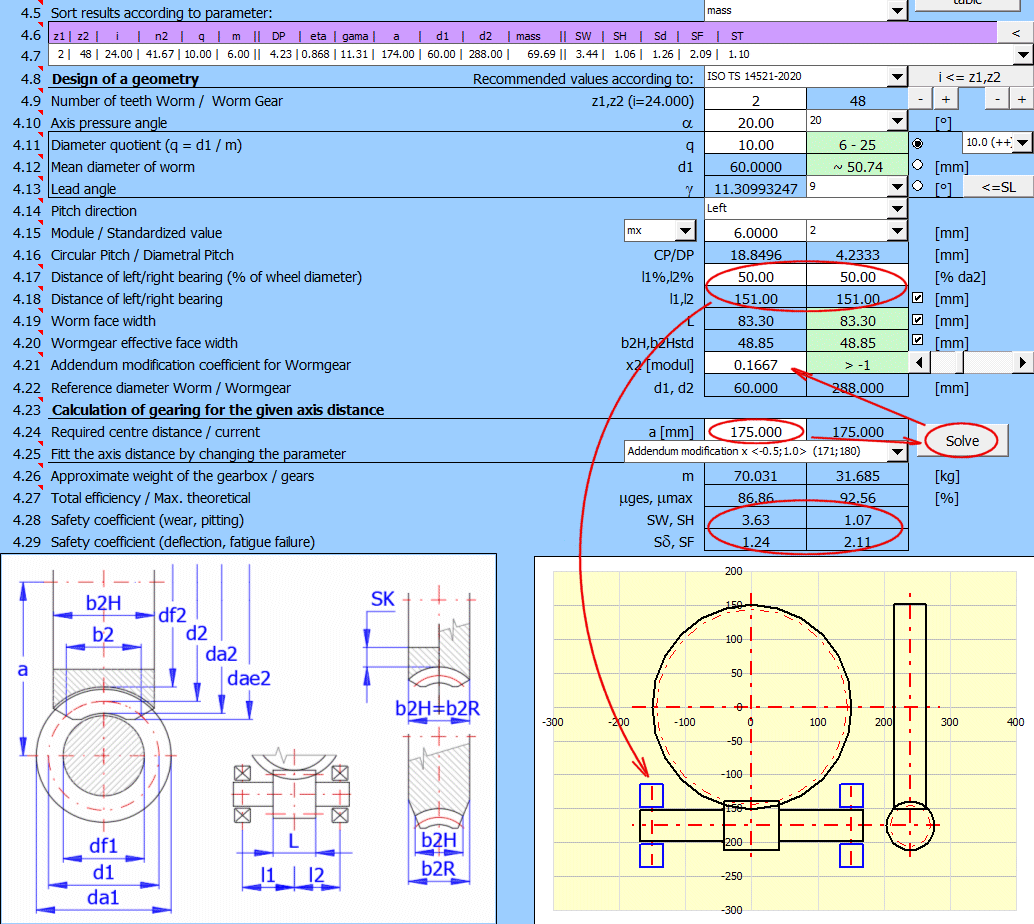The width and height of the screenshot is (1034, 924).
Task: Open the standardized module dropdown showing 2
Action: (x=897, y=231)
